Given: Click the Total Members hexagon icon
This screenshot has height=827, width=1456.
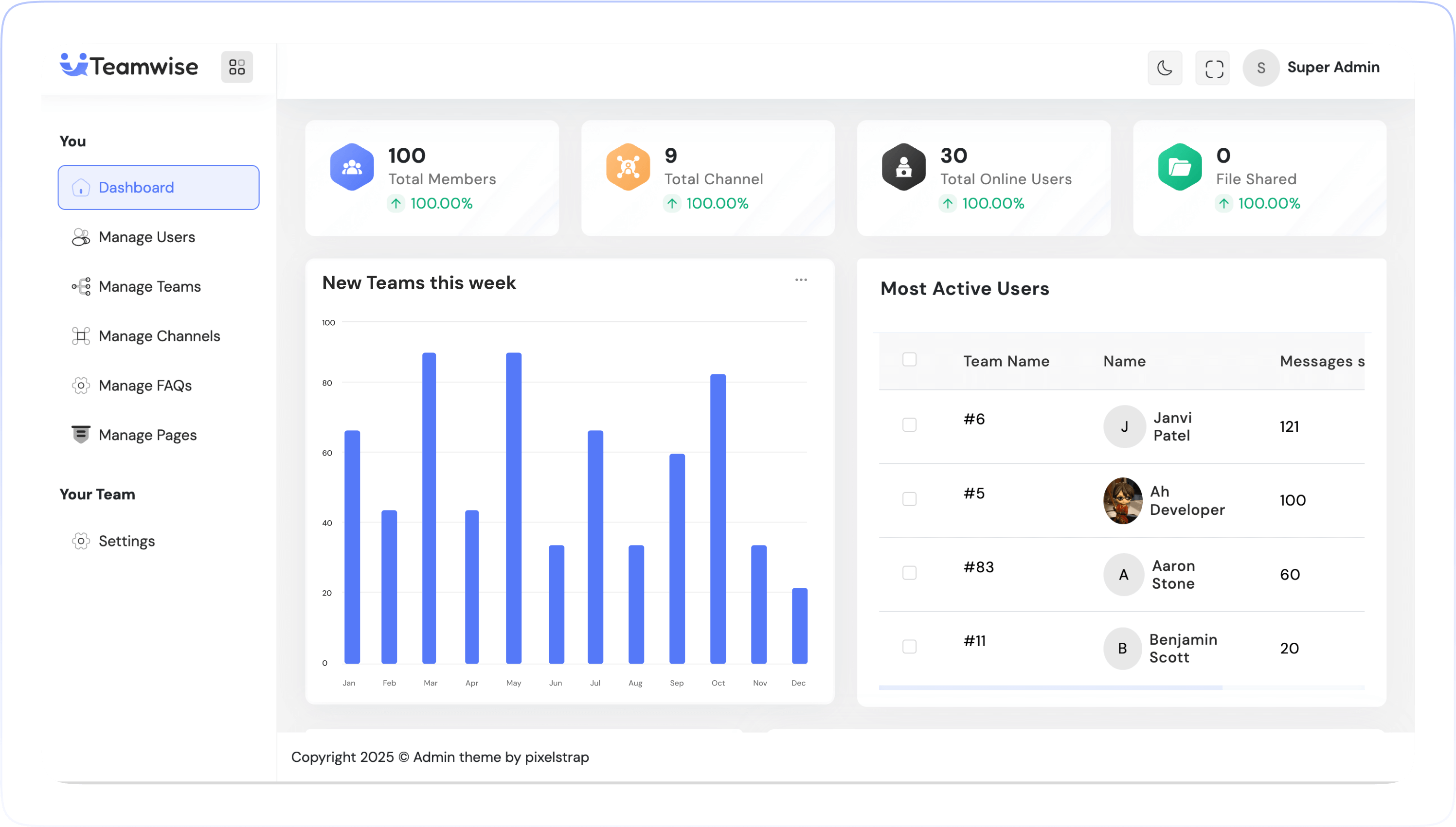Looking at the screenshot, I should (352, 167).
